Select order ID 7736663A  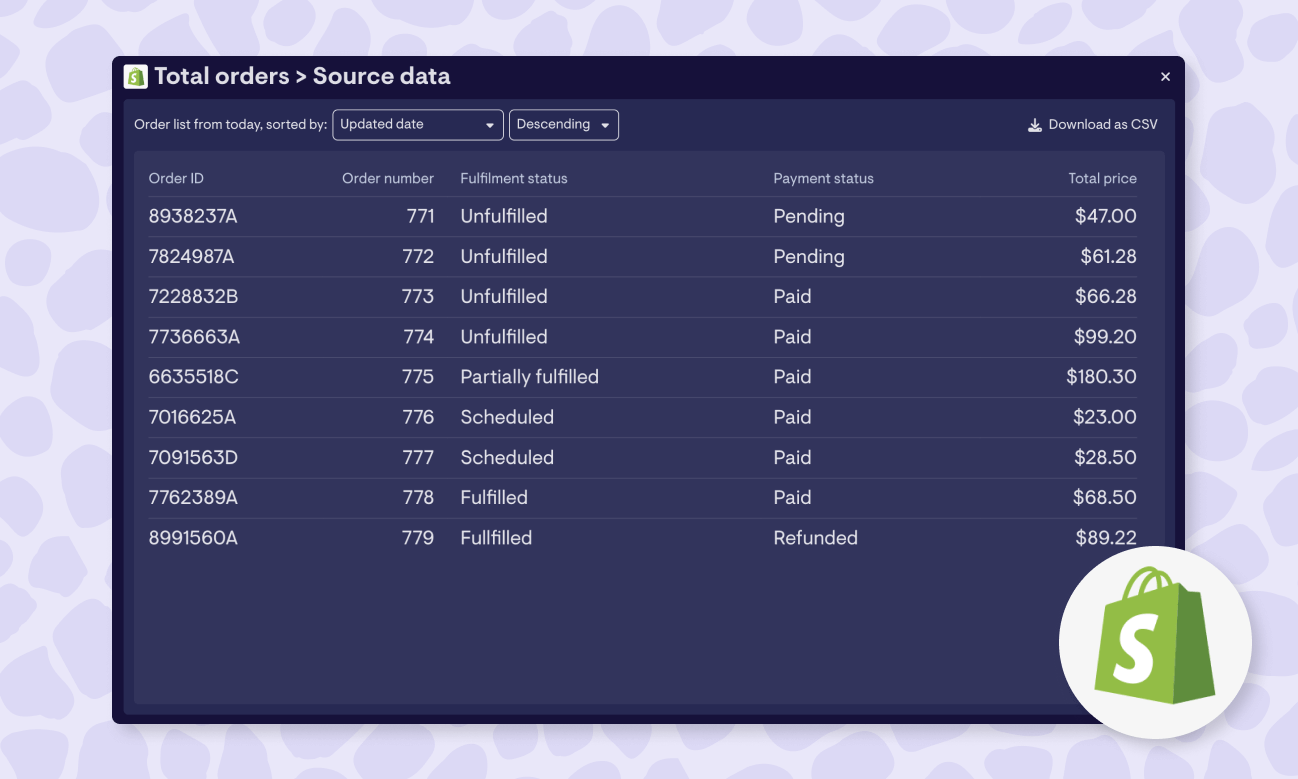(x=194, y=336)
